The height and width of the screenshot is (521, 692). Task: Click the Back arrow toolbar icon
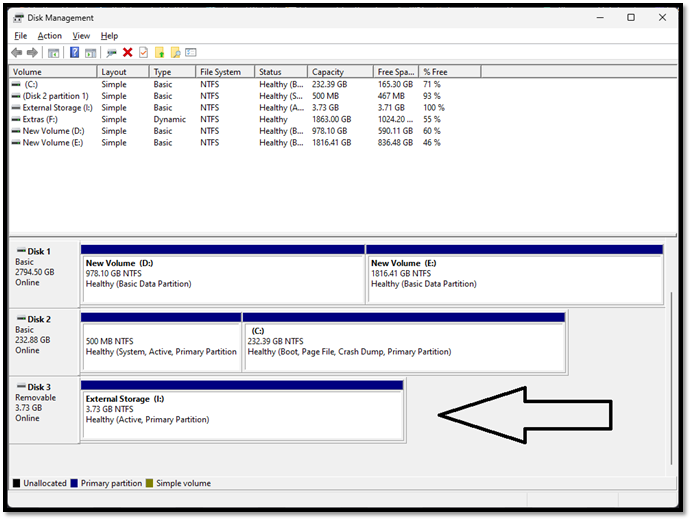click(x=17, y=52)
